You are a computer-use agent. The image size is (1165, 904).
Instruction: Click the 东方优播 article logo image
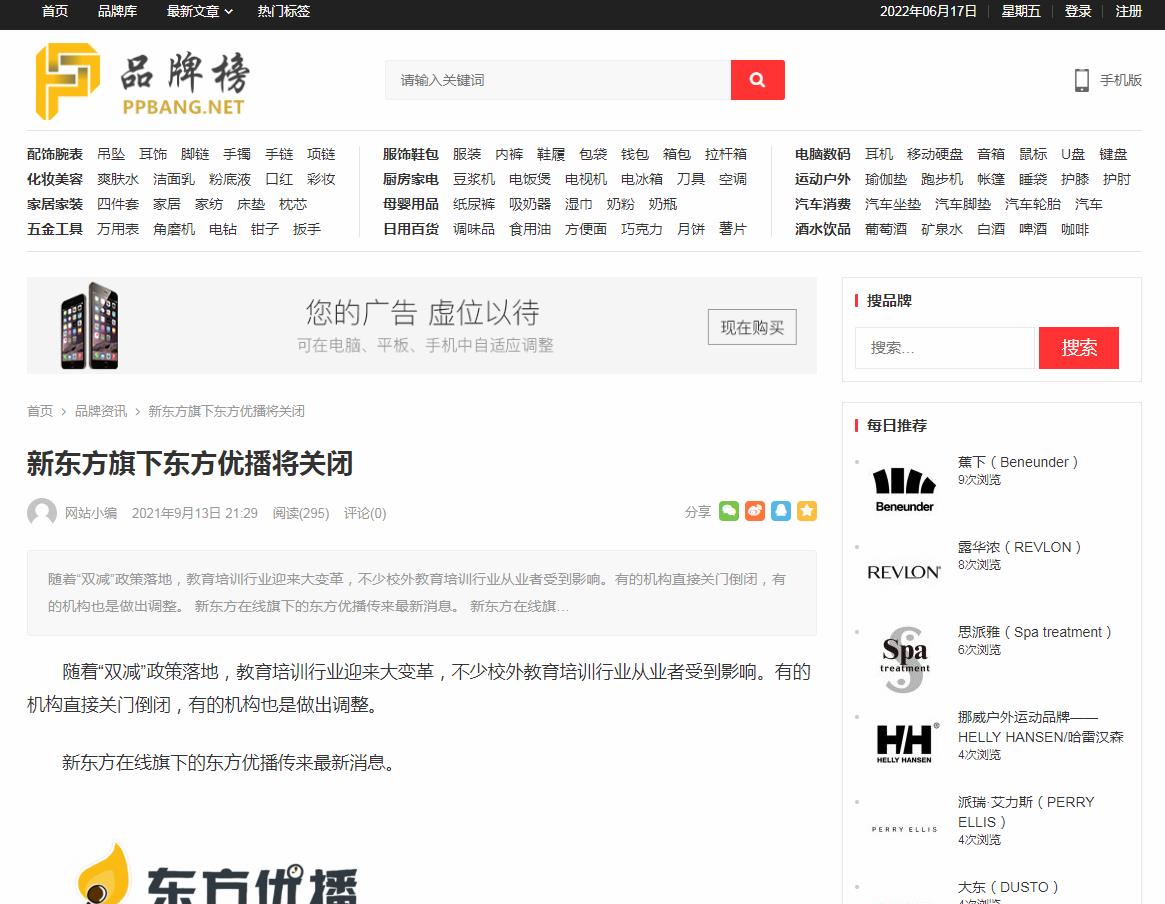216,874
